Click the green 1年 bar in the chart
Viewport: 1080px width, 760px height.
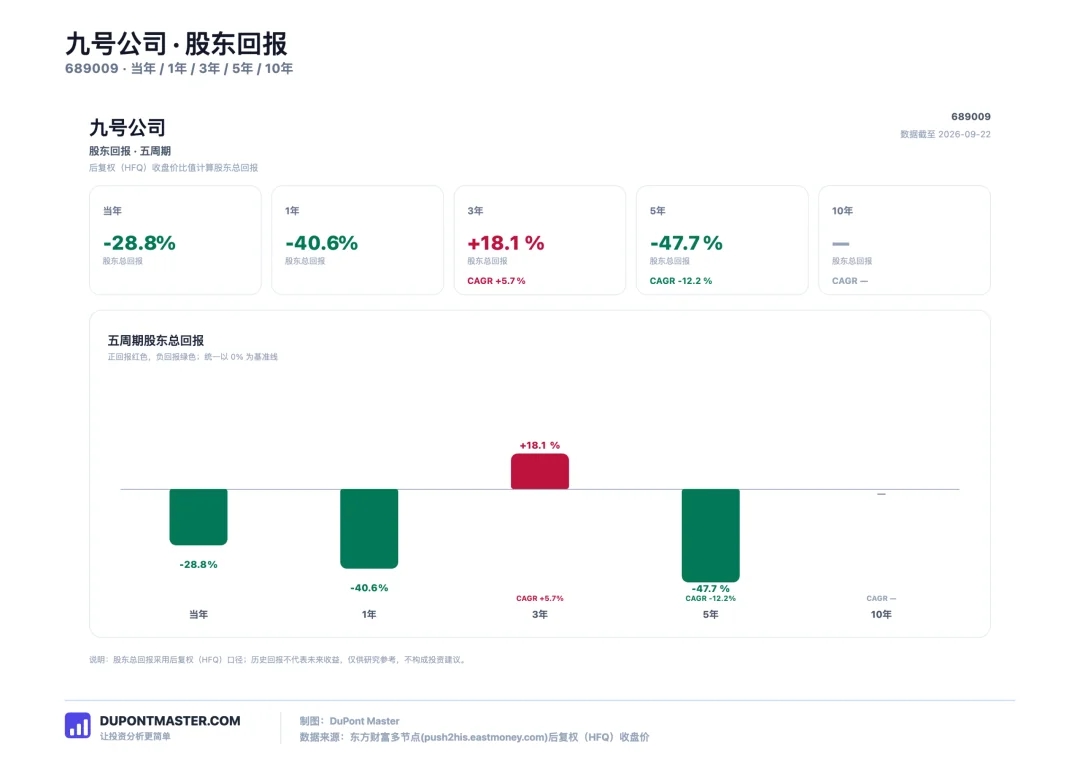point(369,528)
